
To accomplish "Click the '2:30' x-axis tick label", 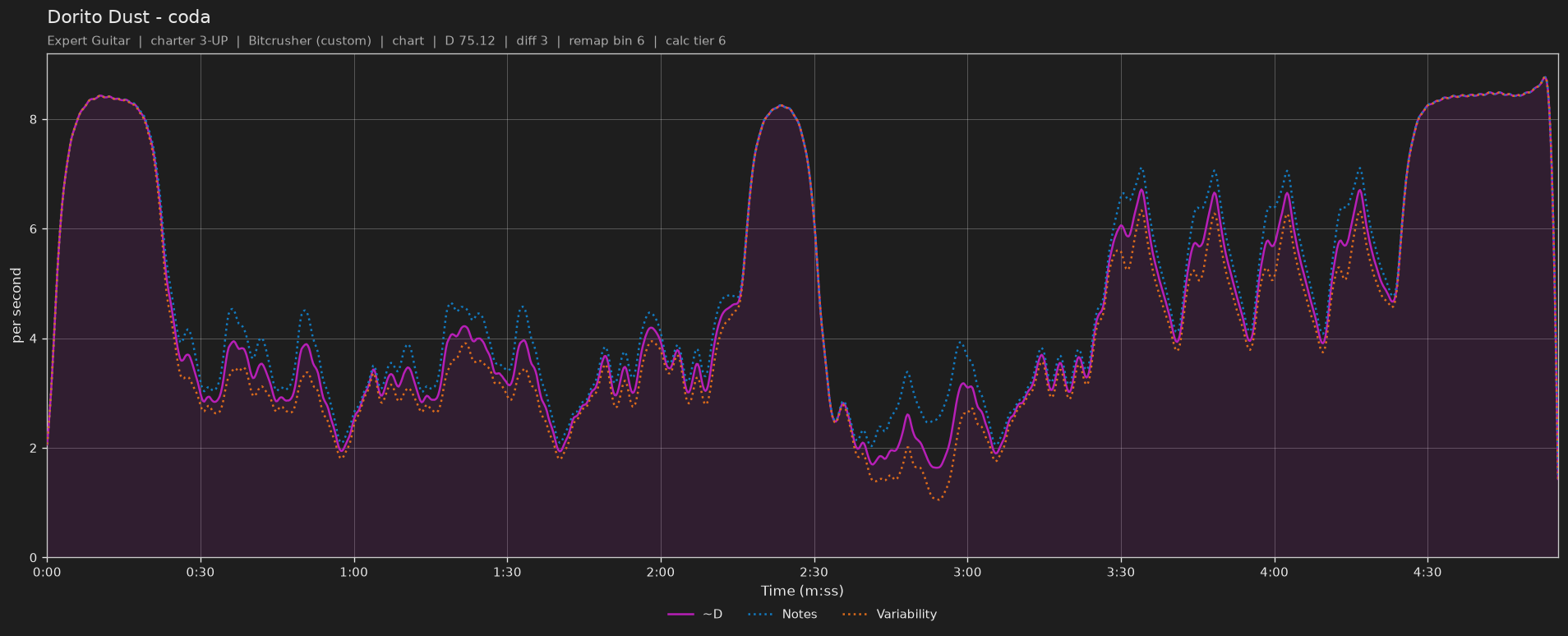I will pyautogui.click(x=814, y=572).
